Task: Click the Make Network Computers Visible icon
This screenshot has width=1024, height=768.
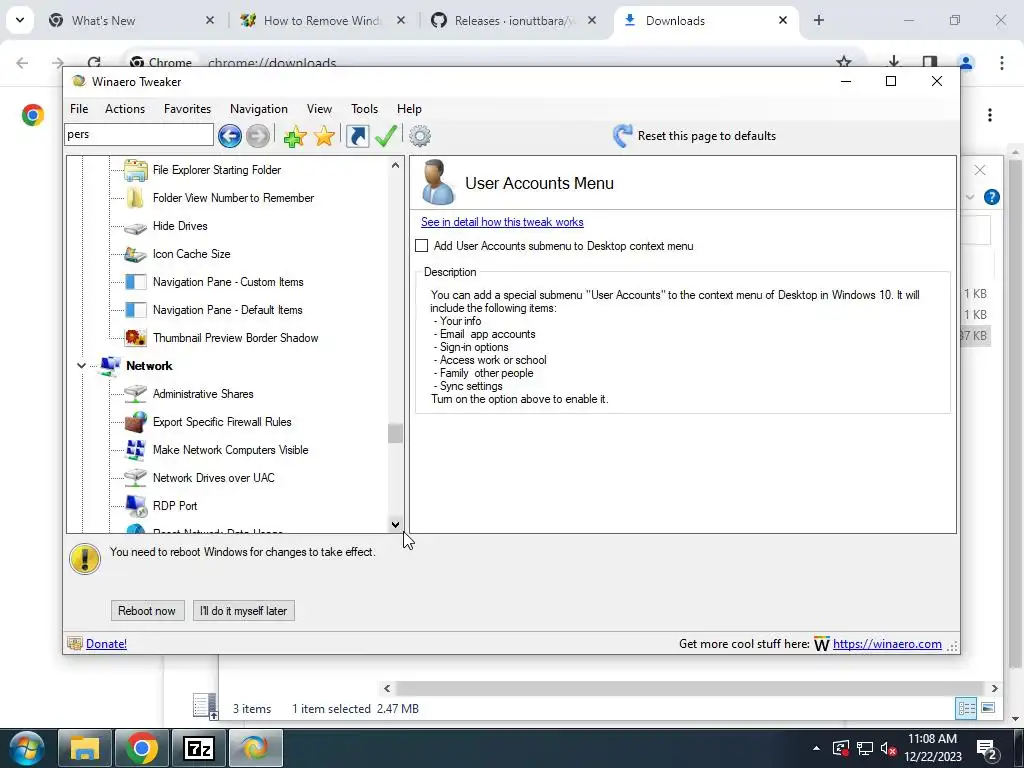Action: 136,450
